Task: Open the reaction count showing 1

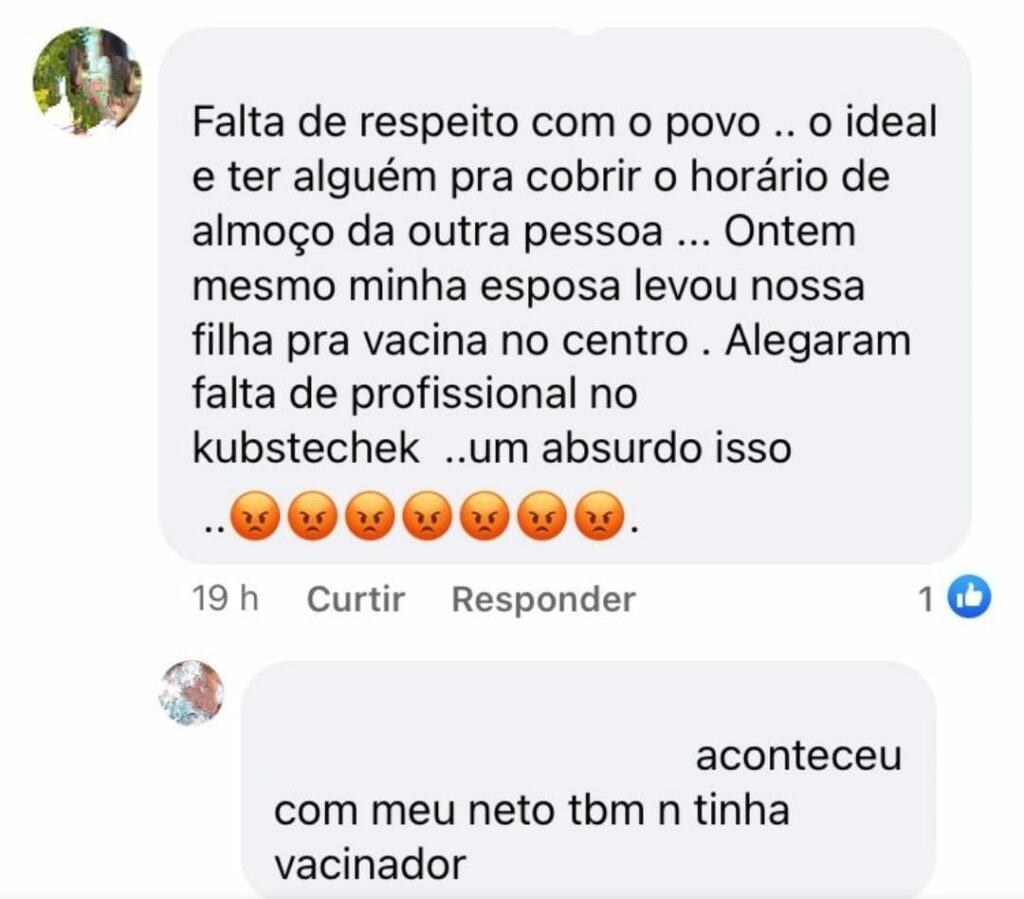Action: 925,599
